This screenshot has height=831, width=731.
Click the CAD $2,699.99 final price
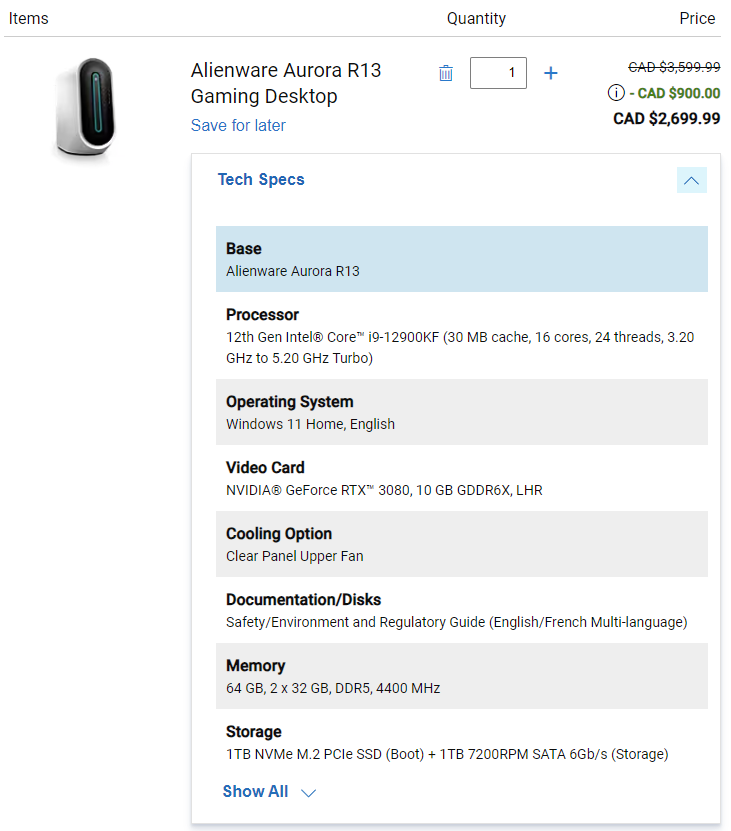tap(666, 119)
